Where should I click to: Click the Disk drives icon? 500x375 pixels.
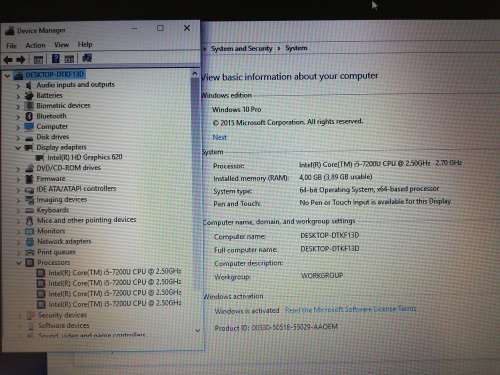pos(29,138)
